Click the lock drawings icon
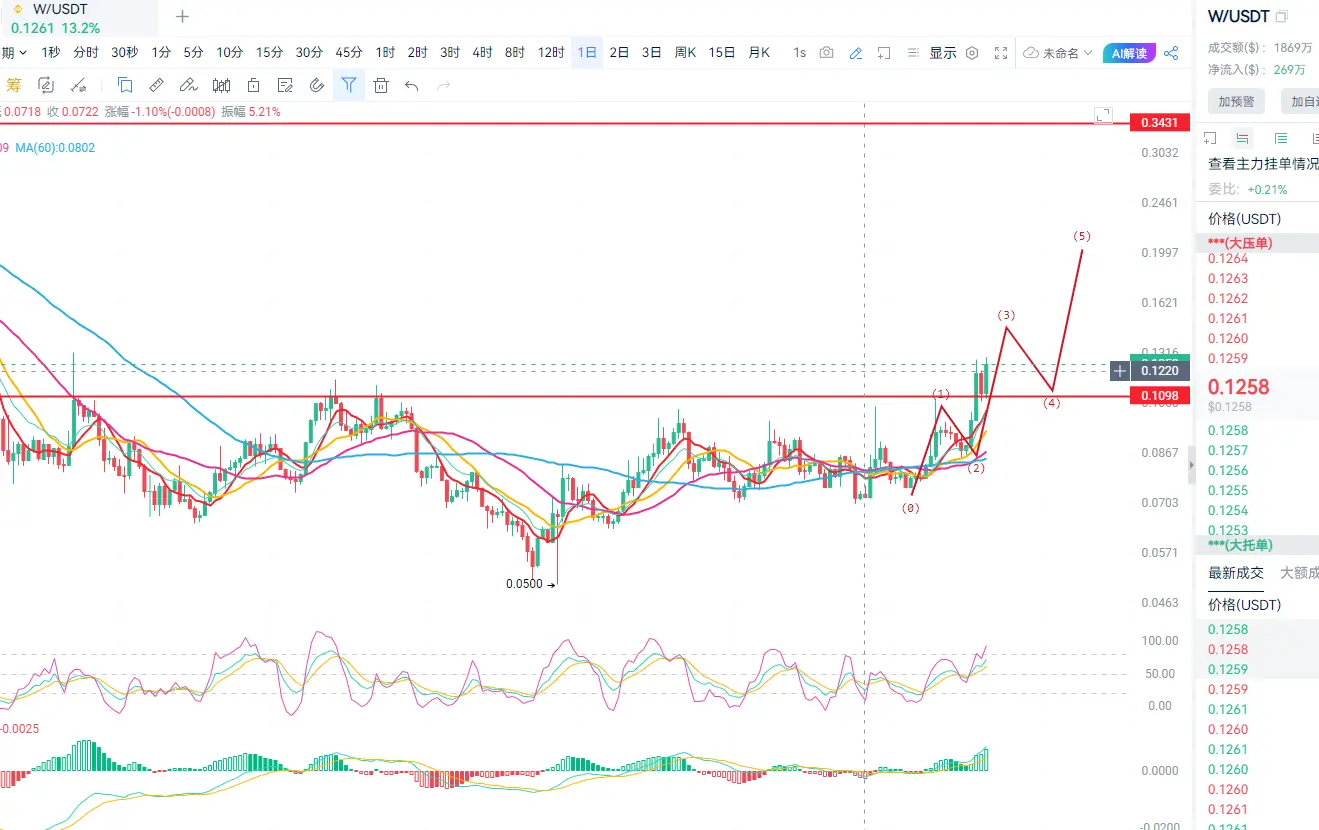This screenshot has width=1319, height=830. (x=253, y=85)
